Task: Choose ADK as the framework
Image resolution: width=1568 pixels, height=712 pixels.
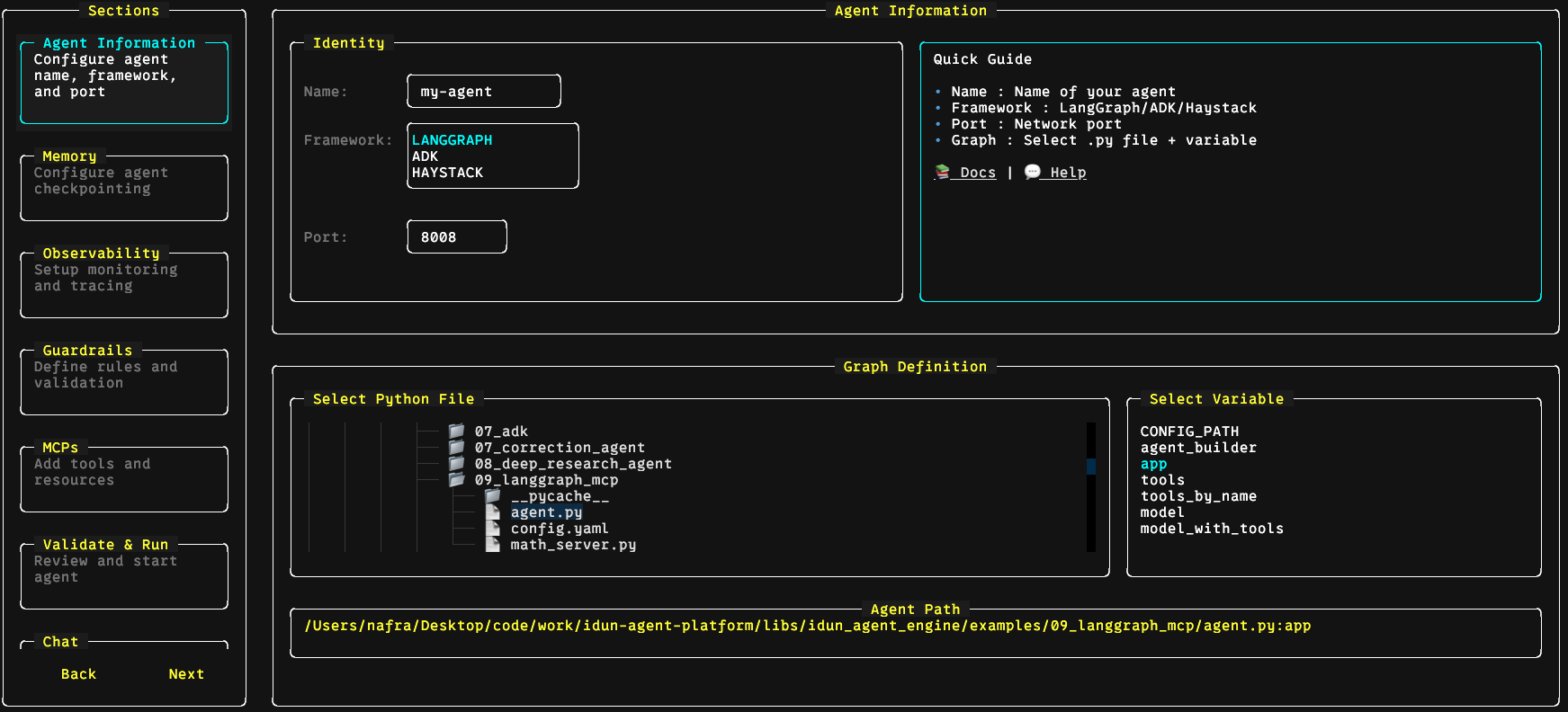Action: pos(426,156)
